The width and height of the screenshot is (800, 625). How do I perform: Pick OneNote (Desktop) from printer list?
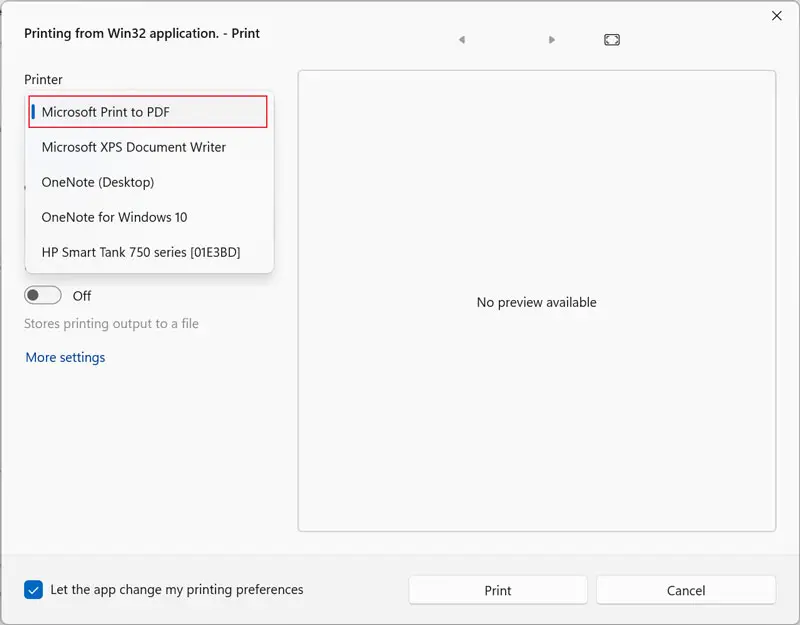(x=98, y=182)
